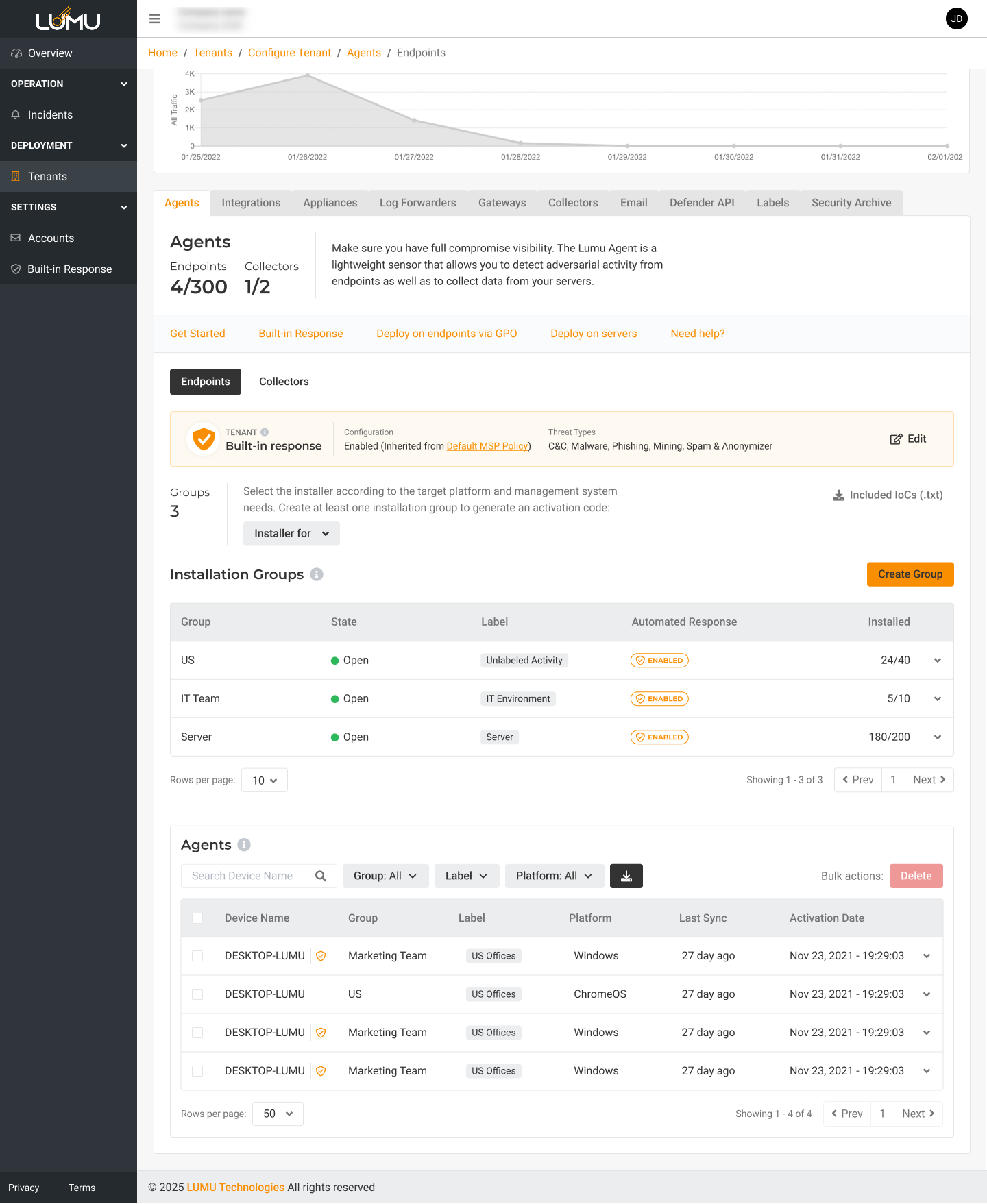Click the Lumu logo
The height and width of the screenshot is (1204, 987).
pos(68,19)
